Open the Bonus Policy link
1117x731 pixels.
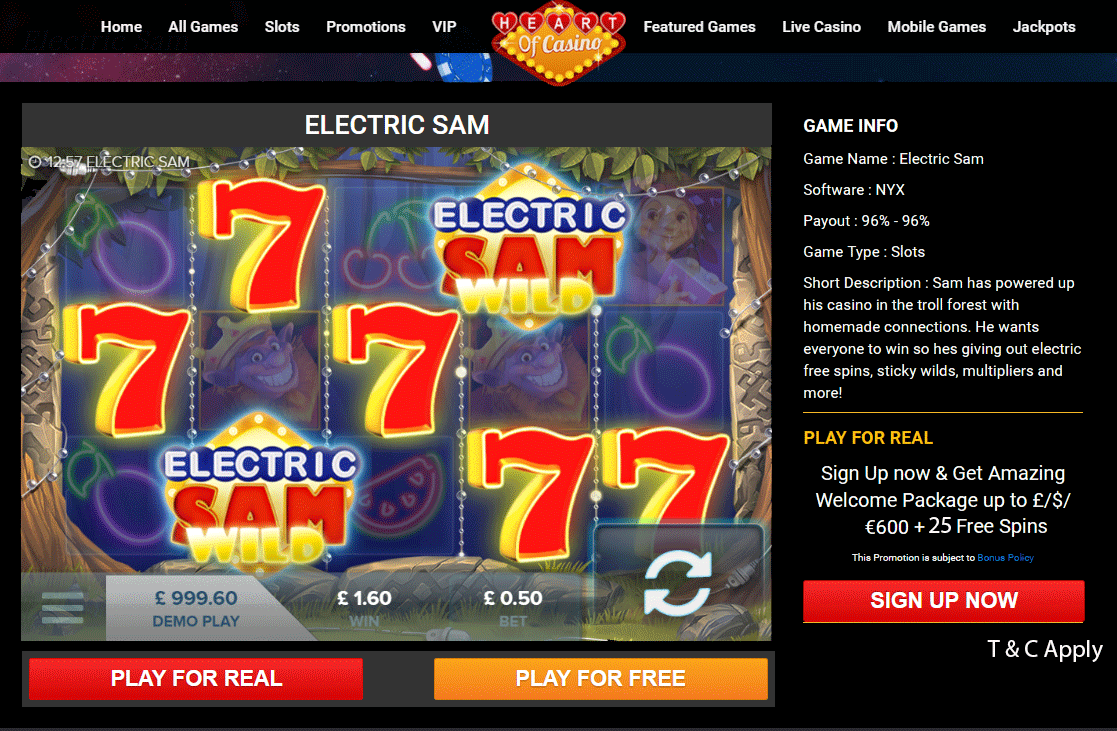tap(1005, 558)
